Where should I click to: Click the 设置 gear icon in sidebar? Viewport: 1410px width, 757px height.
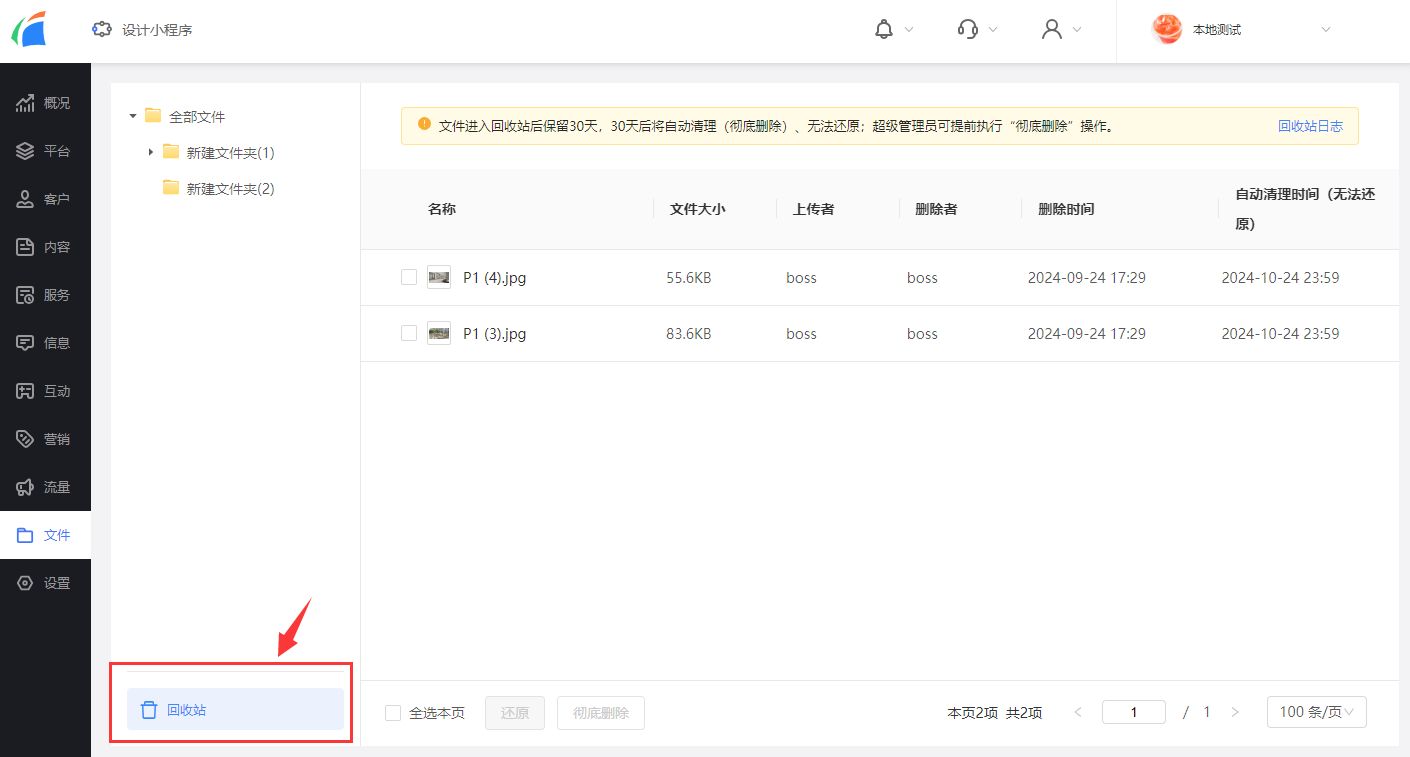coord(25,583)
